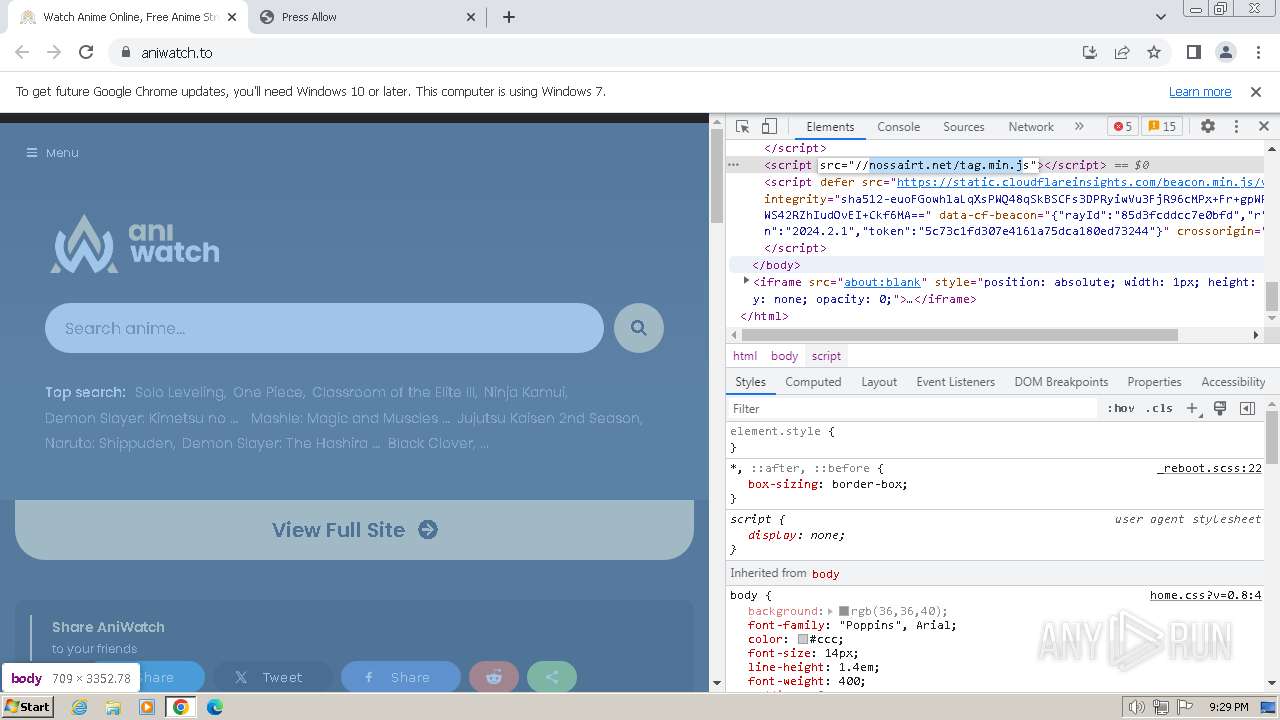Go back to previous page
Image resolution: width=1280 pixels, height=720 pixels.
pos(22,53)
